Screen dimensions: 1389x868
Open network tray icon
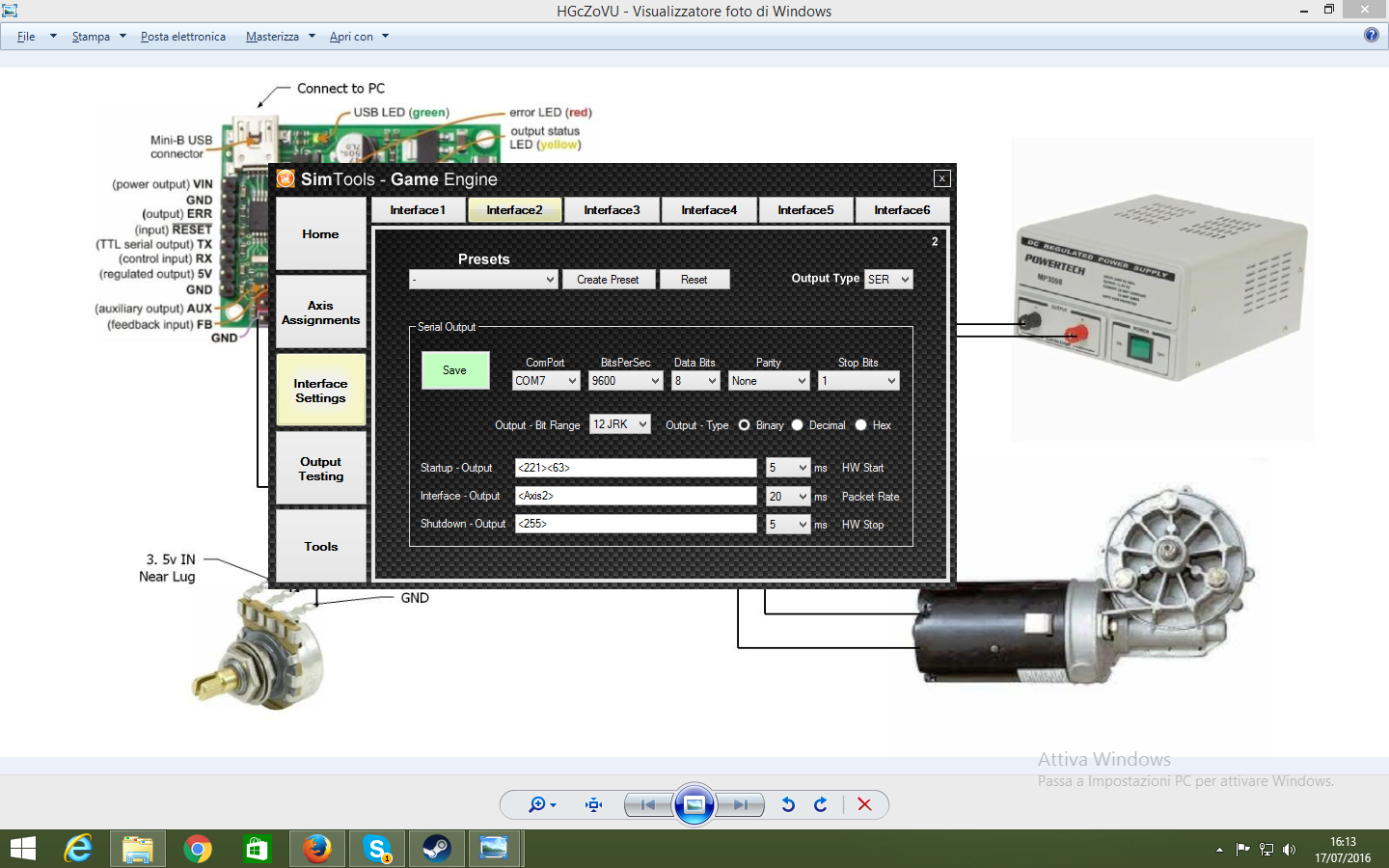(1266, 850)
